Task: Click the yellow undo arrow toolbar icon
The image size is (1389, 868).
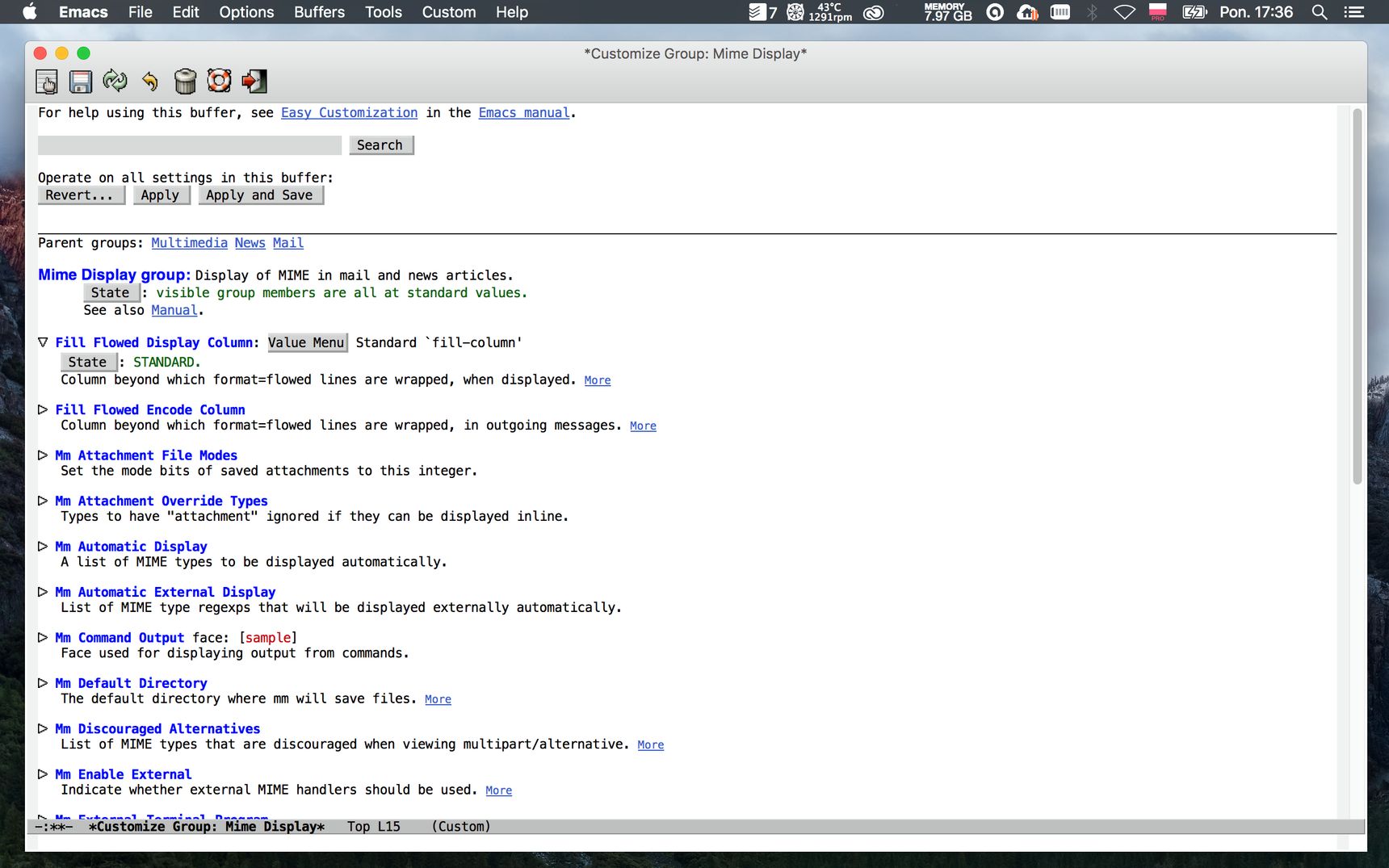Action: point(150,81)
